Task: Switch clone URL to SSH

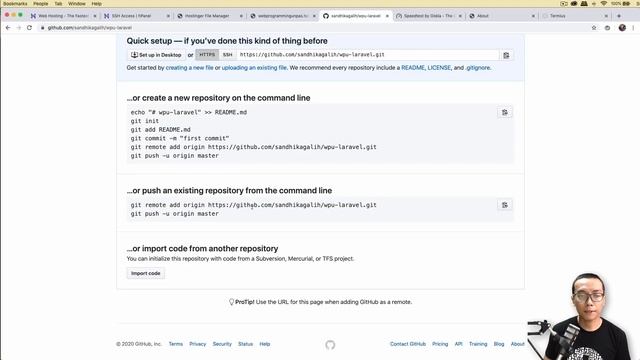Action: [228, 55]
